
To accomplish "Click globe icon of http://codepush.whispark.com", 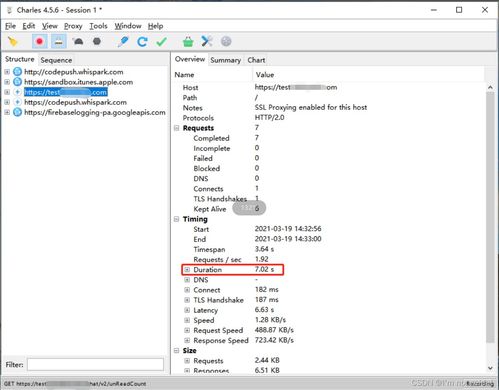I will click(17, 72).
